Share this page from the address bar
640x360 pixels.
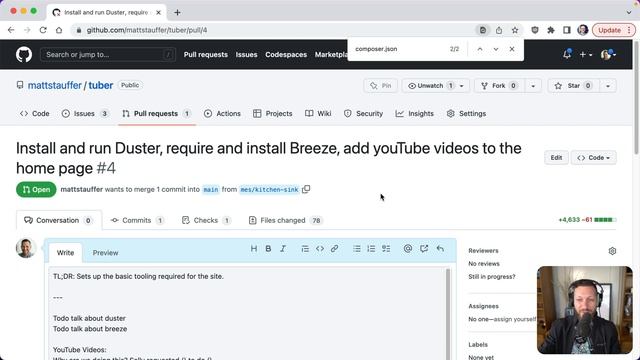499,30
